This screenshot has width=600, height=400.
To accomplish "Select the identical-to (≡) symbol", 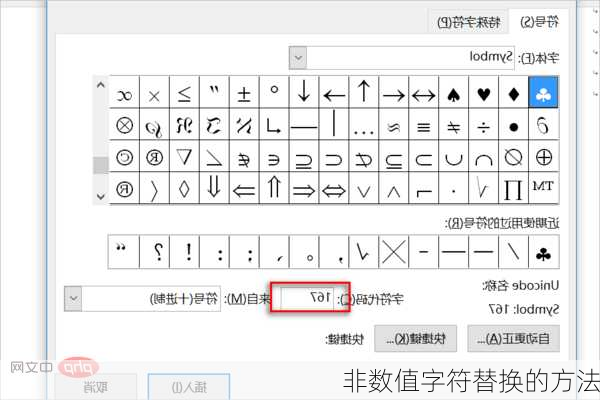I will (x=424, y=124).
